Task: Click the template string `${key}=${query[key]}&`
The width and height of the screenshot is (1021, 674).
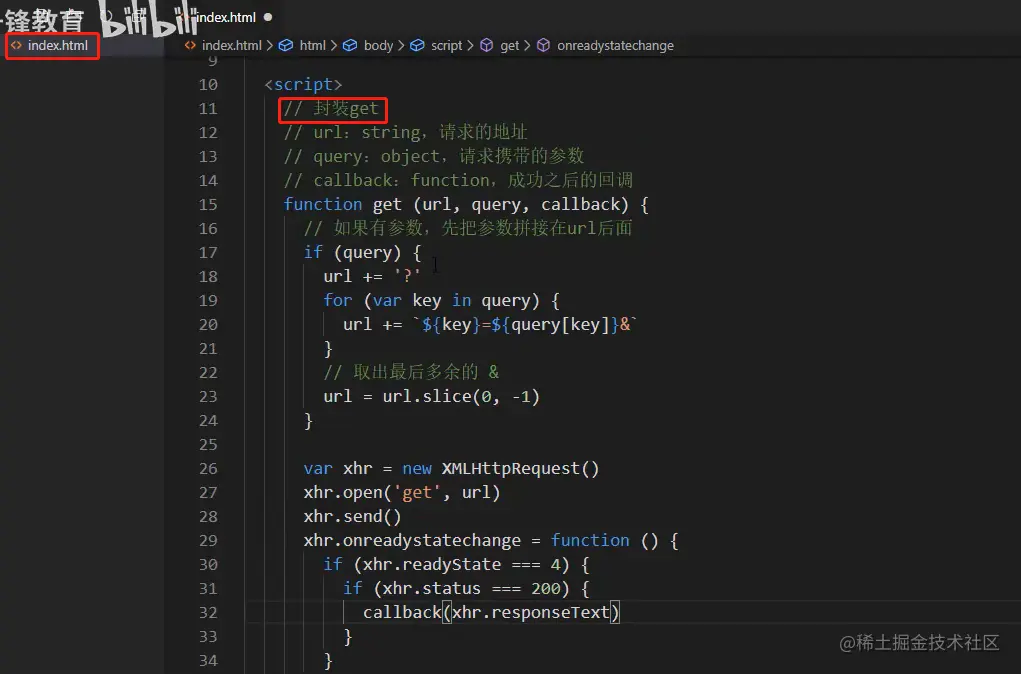Action: (525, 324)
